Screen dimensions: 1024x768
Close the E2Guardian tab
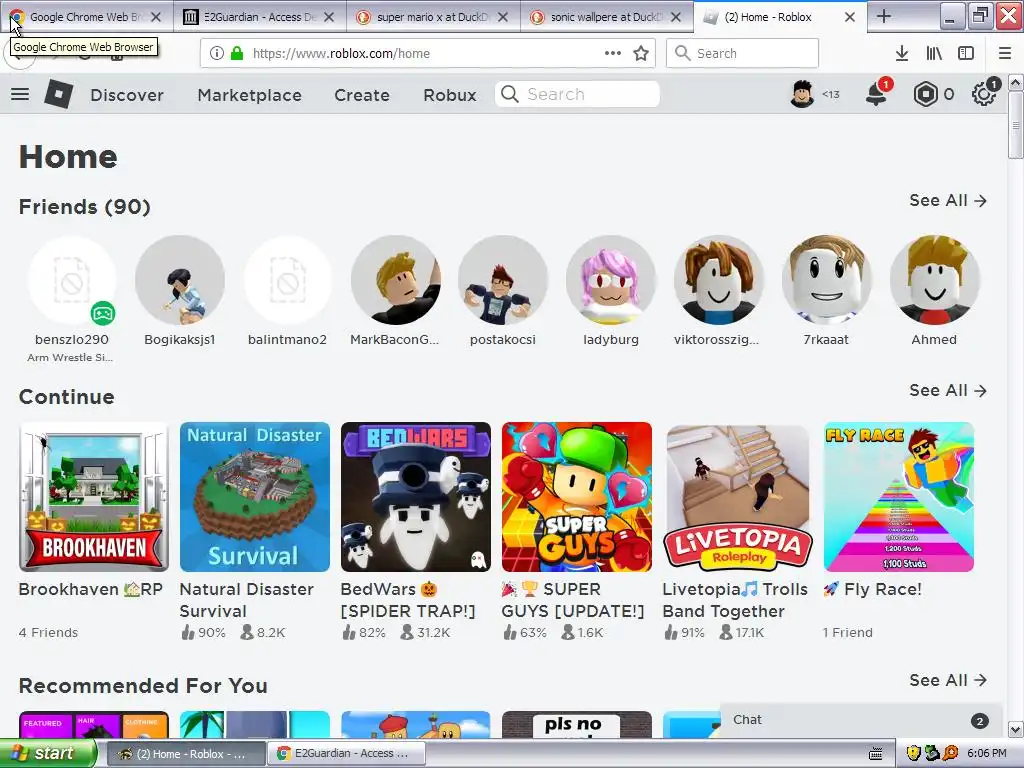tap(329, 17)
